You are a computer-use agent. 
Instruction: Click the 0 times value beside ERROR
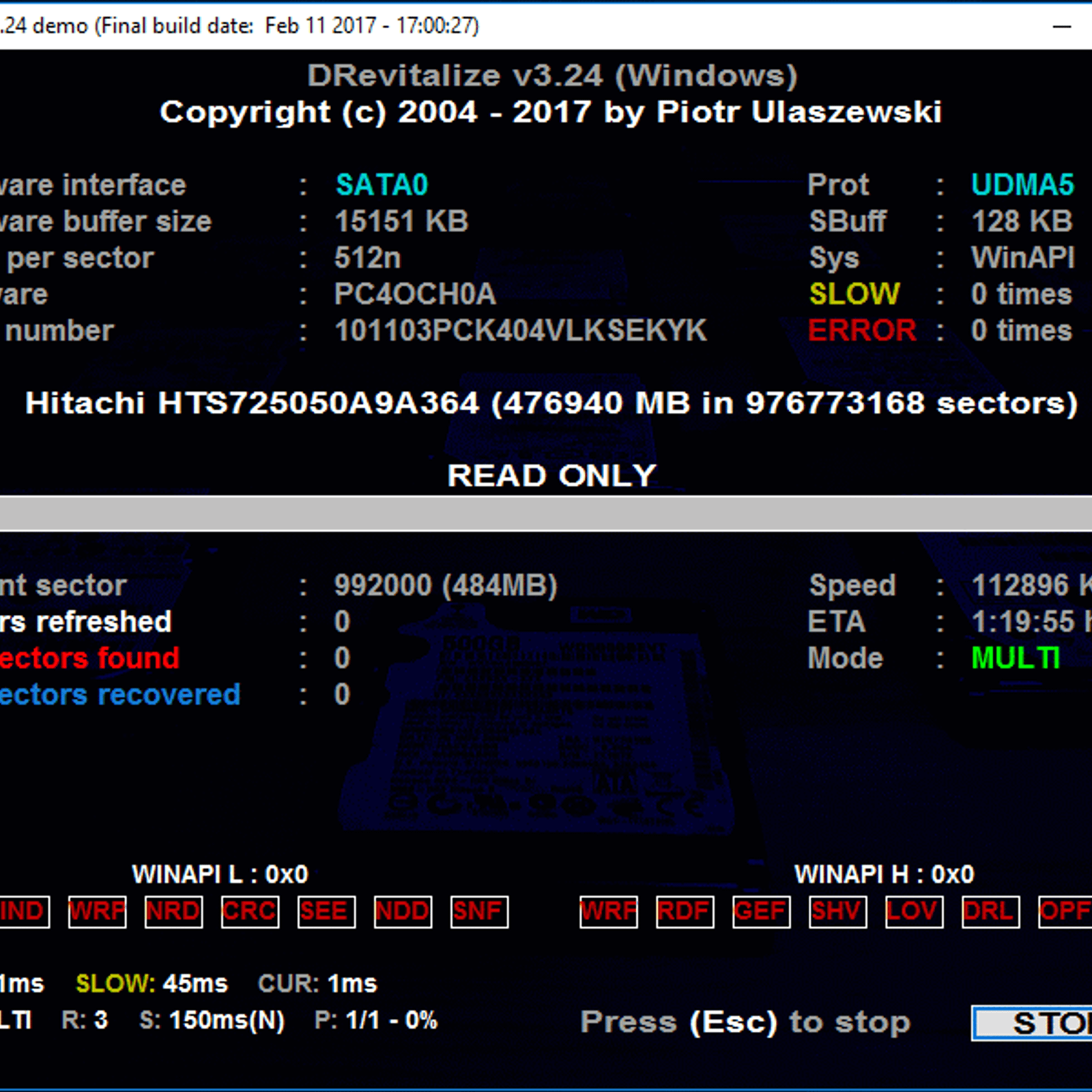(1022, 330)
